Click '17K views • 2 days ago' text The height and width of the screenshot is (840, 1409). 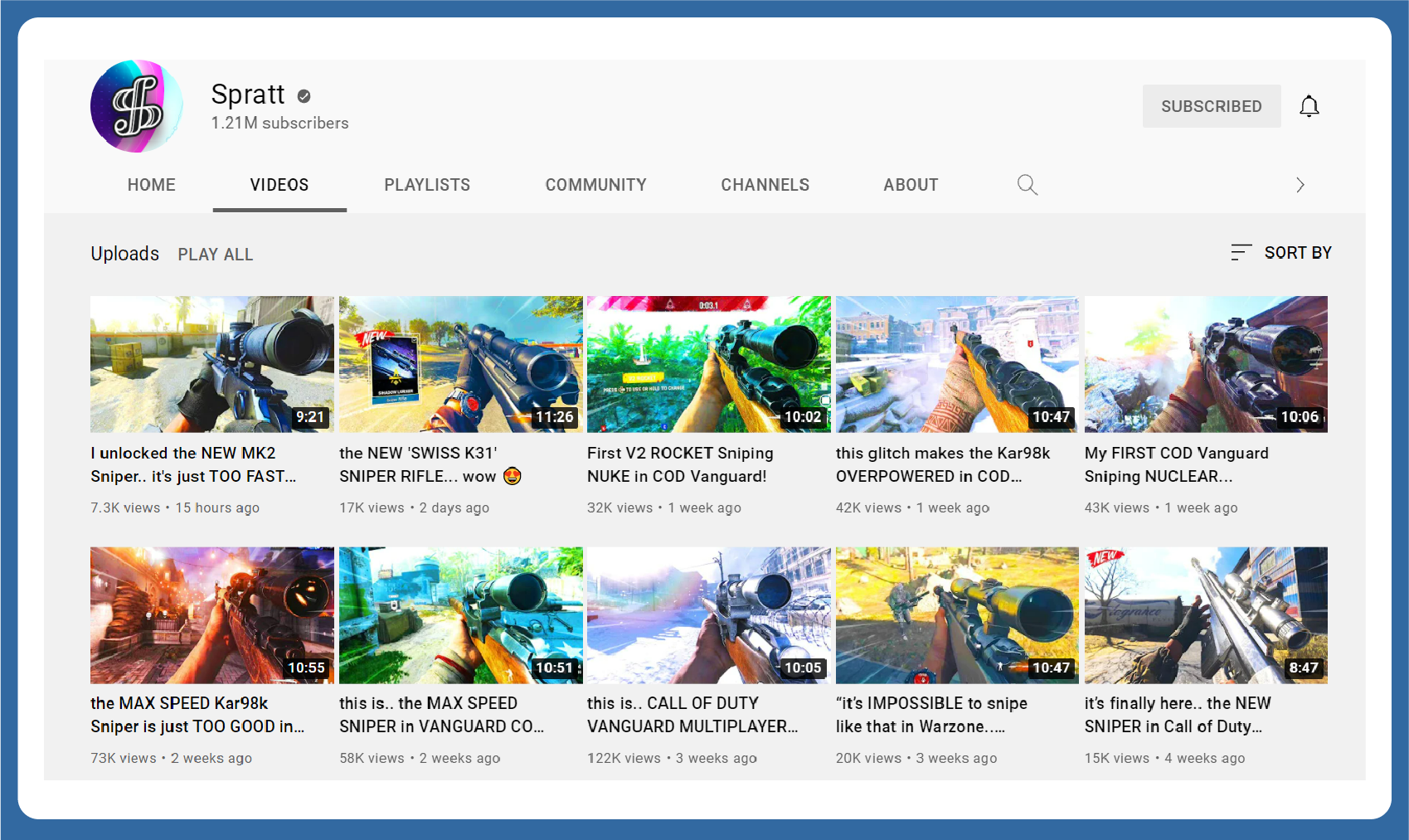tap(414, 507)
